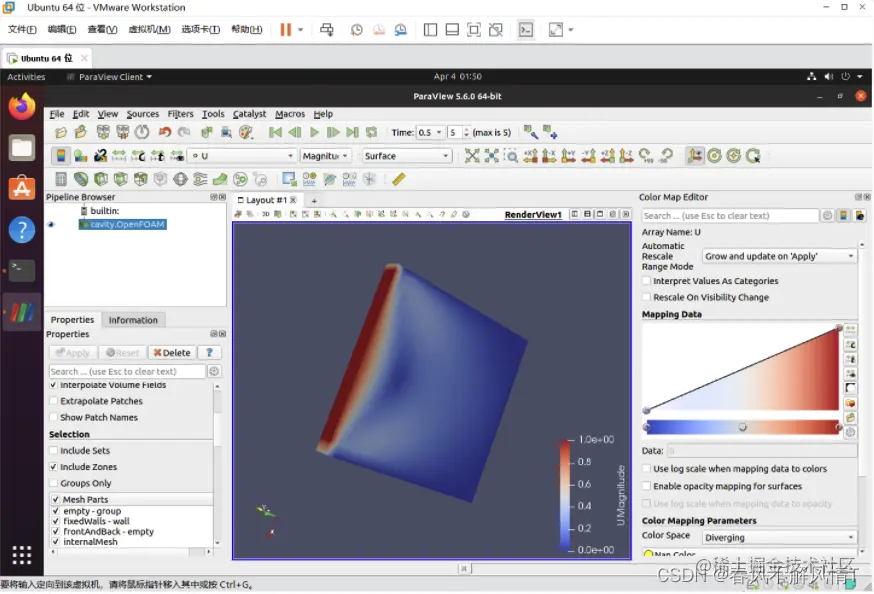Toggle the animation loop icon
Screen dimensions: 874x594
[371, 133]
